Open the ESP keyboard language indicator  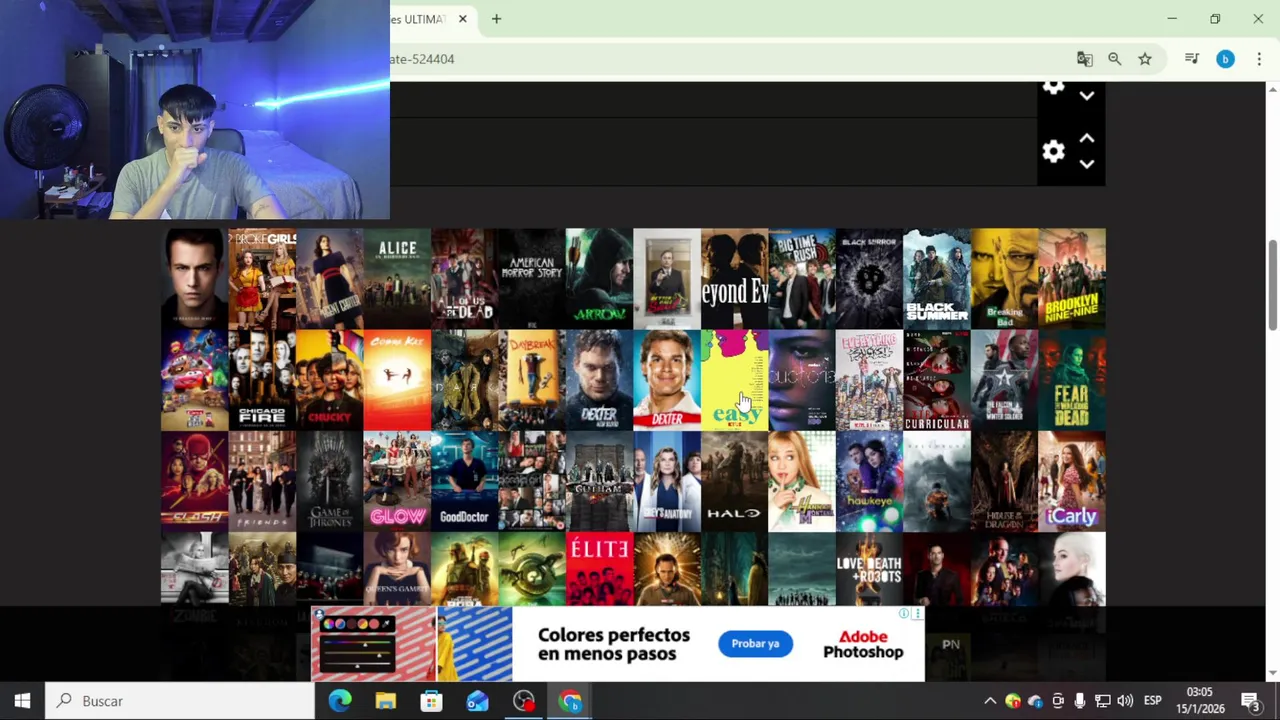(1152, 701)
